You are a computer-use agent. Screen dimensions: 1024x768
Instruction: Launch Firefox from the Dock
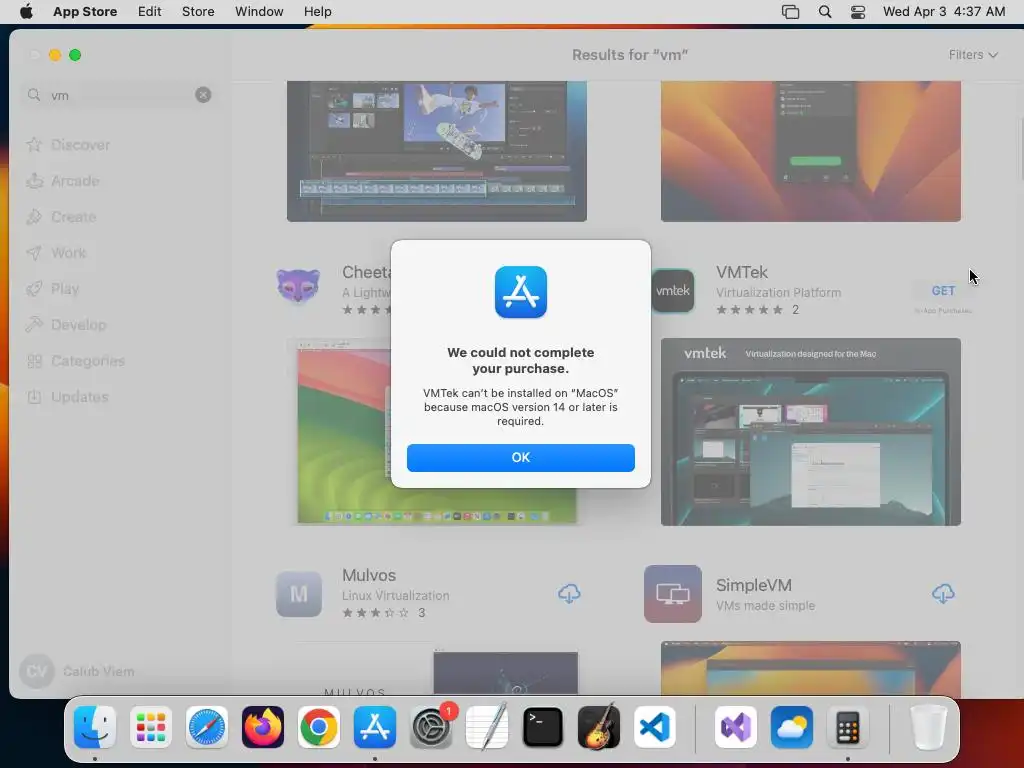coord(263,727)
